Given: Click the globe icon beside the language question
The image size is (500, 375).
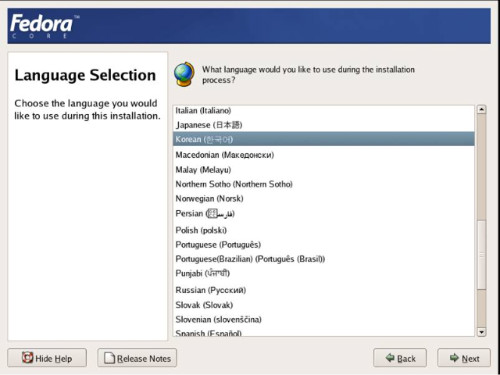Looking at the screenshot, I should point(184,74).
